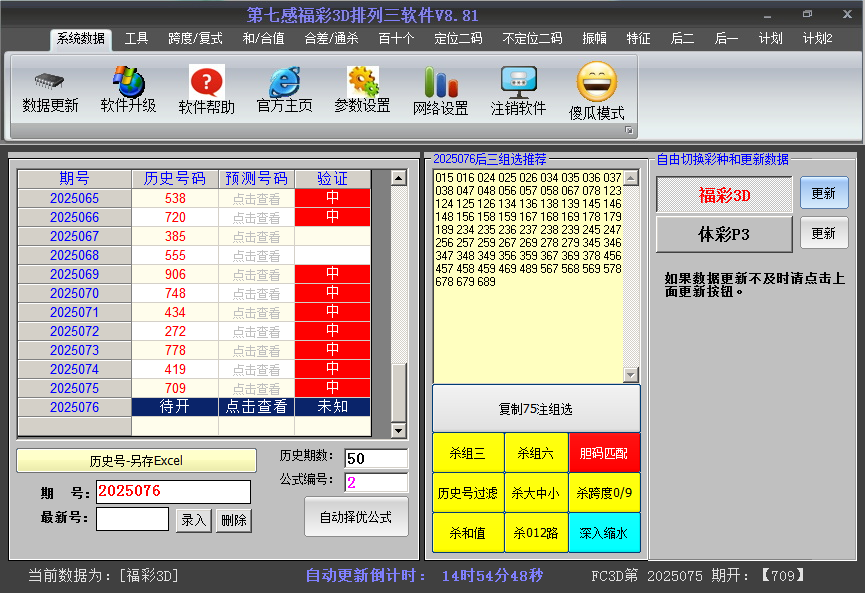Screen dimensions: 865x593
Task: Open the 计划2 tab
Action: pos(818,39)
